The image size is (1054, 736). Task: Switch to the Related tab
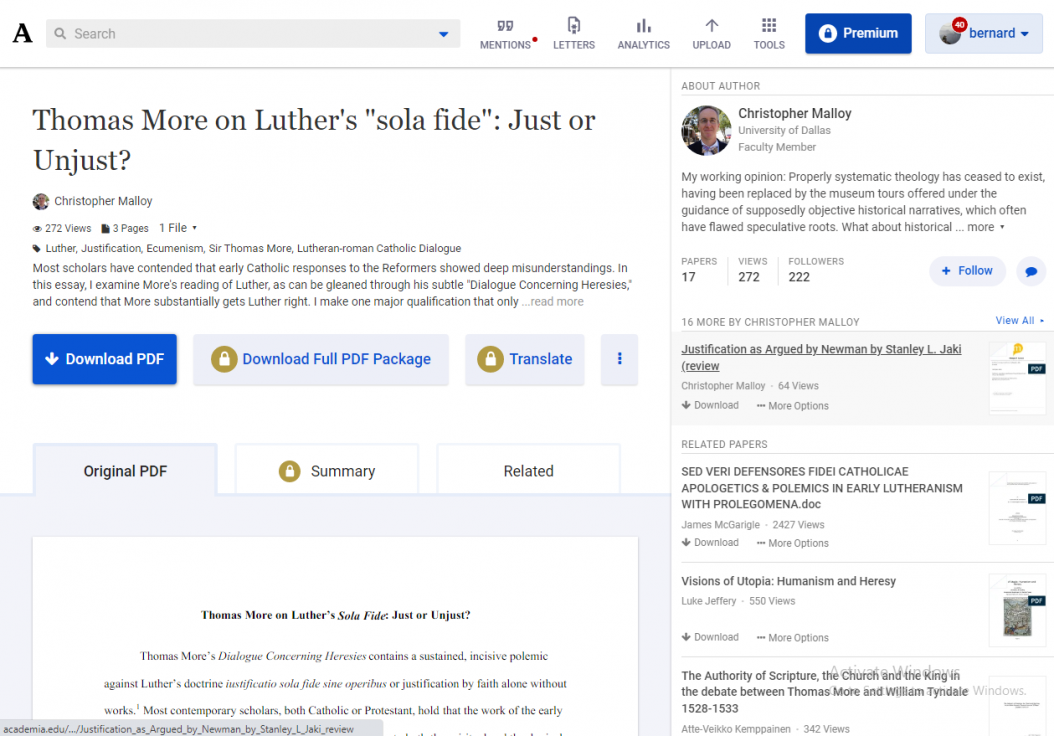pos(528,471)
